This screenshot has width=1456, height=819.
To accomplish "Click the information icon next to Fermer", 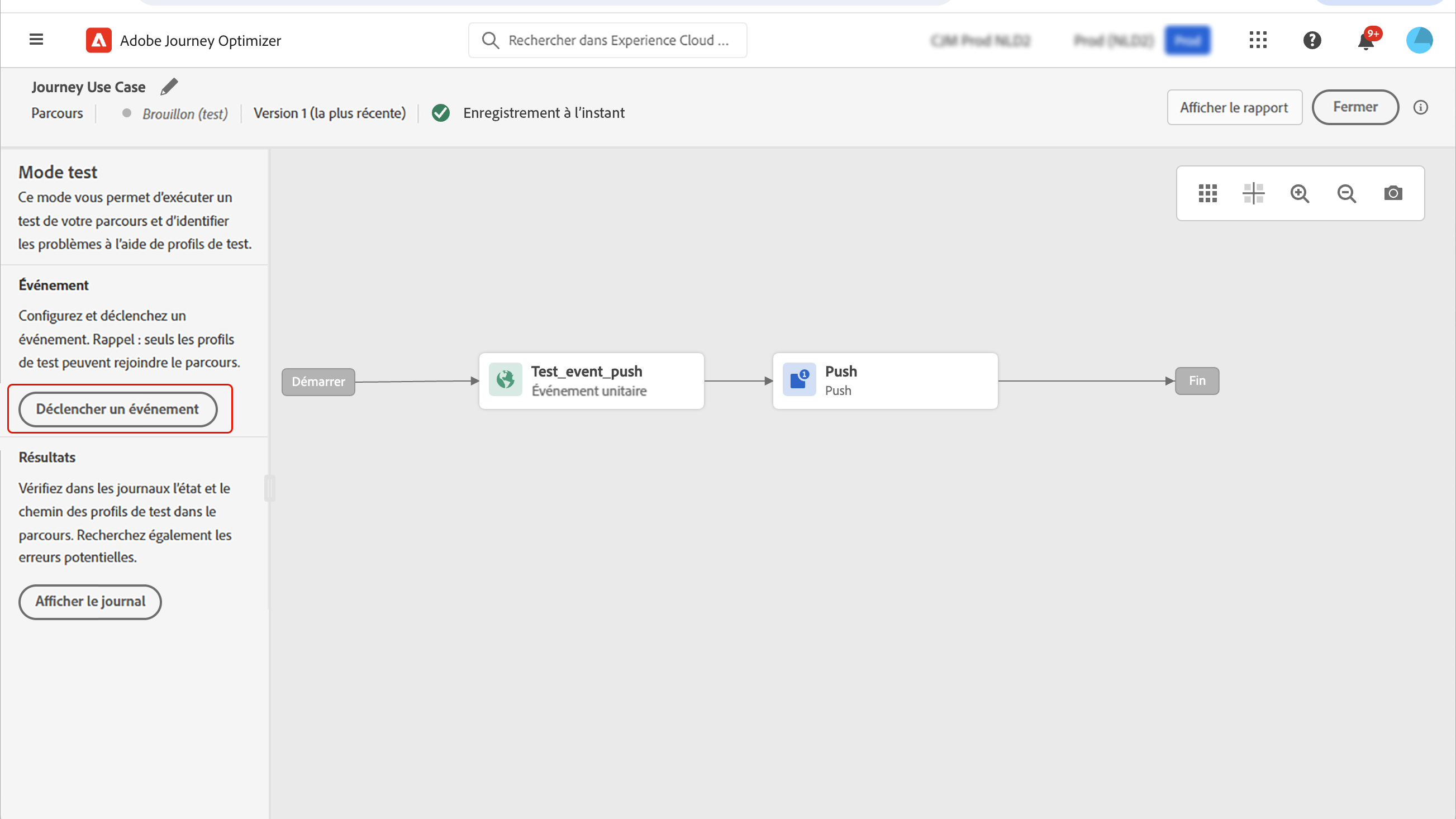I will (x=1420, y=107).
